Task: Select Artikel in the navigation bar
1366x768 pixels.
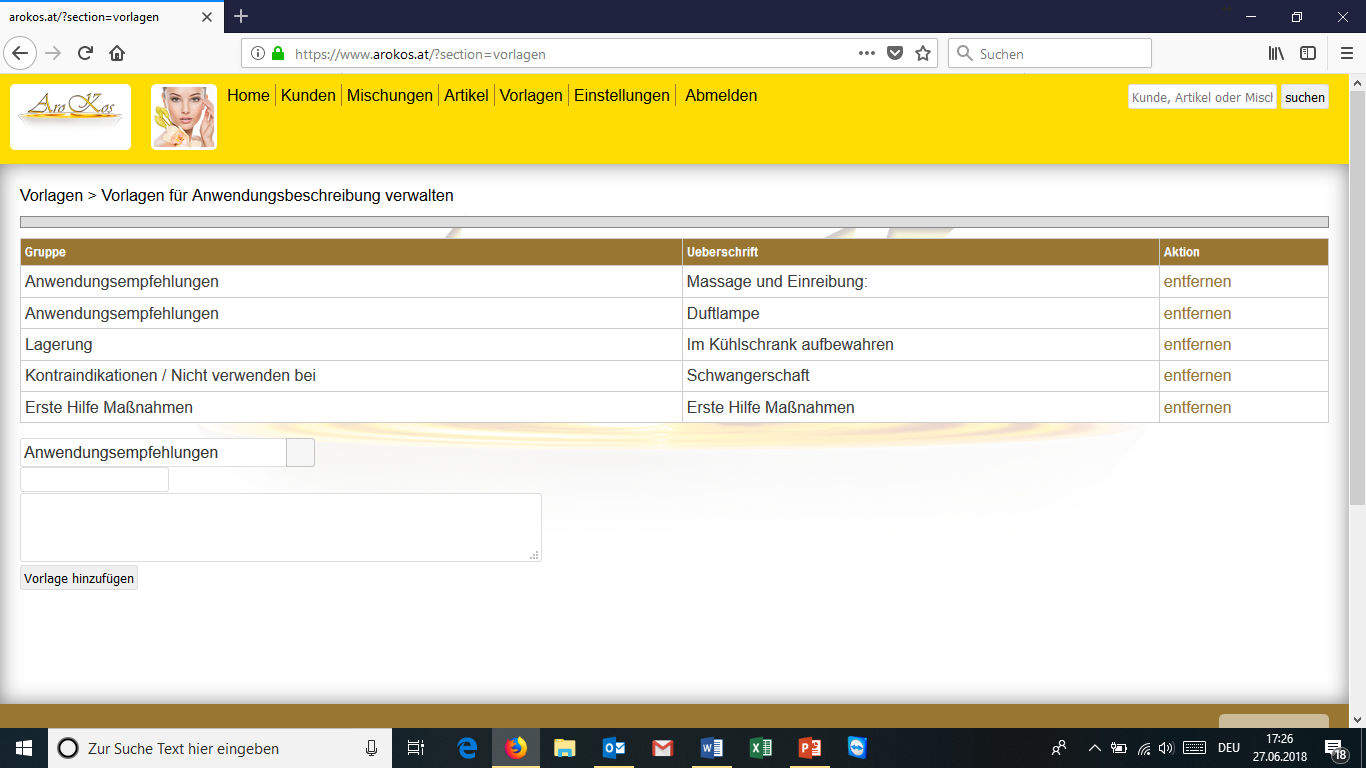Action: (466, 96)
